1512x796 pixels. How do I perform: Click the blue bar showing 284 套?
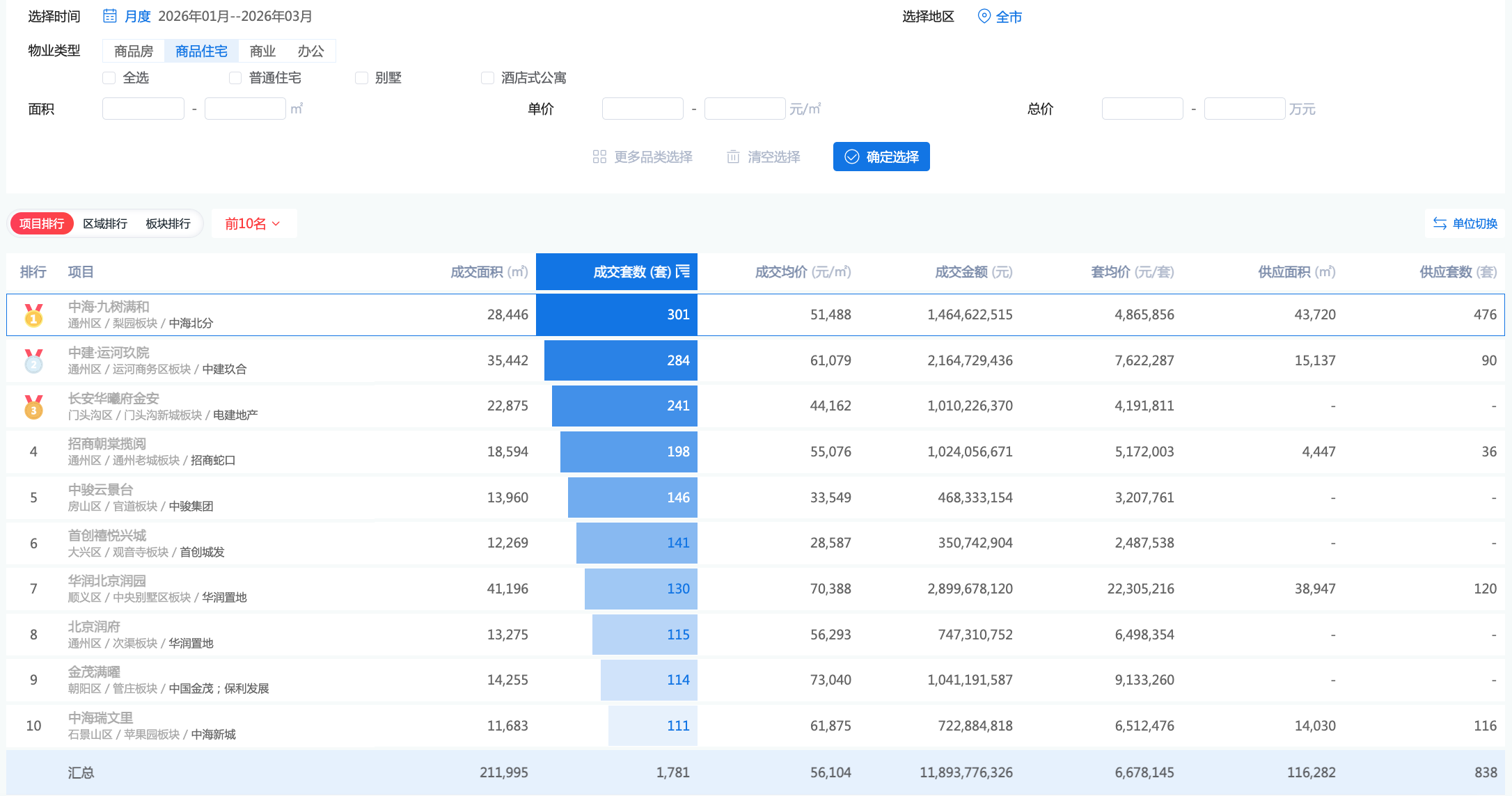click(620, 360)
